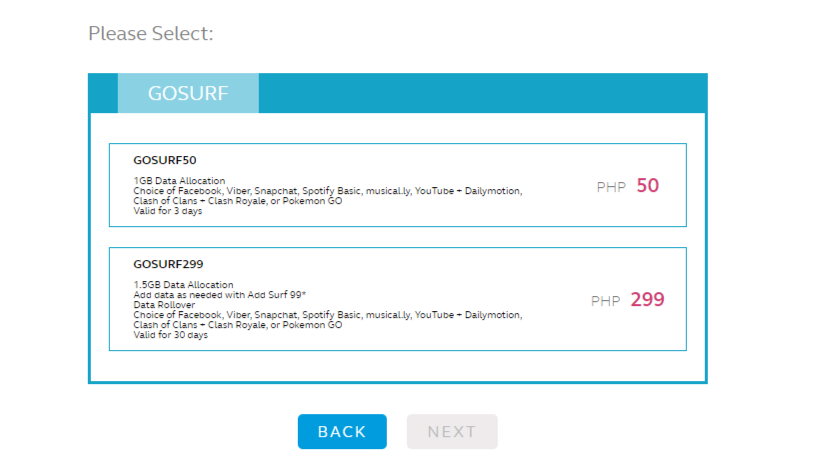Click the Add Surf 99 line
838x475 pixels.
[220, 295]
